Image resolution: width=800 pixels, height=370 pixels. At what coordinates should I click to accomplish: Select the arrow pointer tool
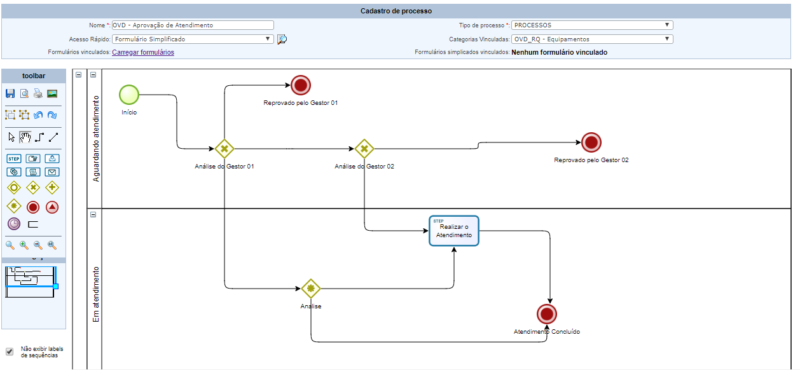click(12, 137)
